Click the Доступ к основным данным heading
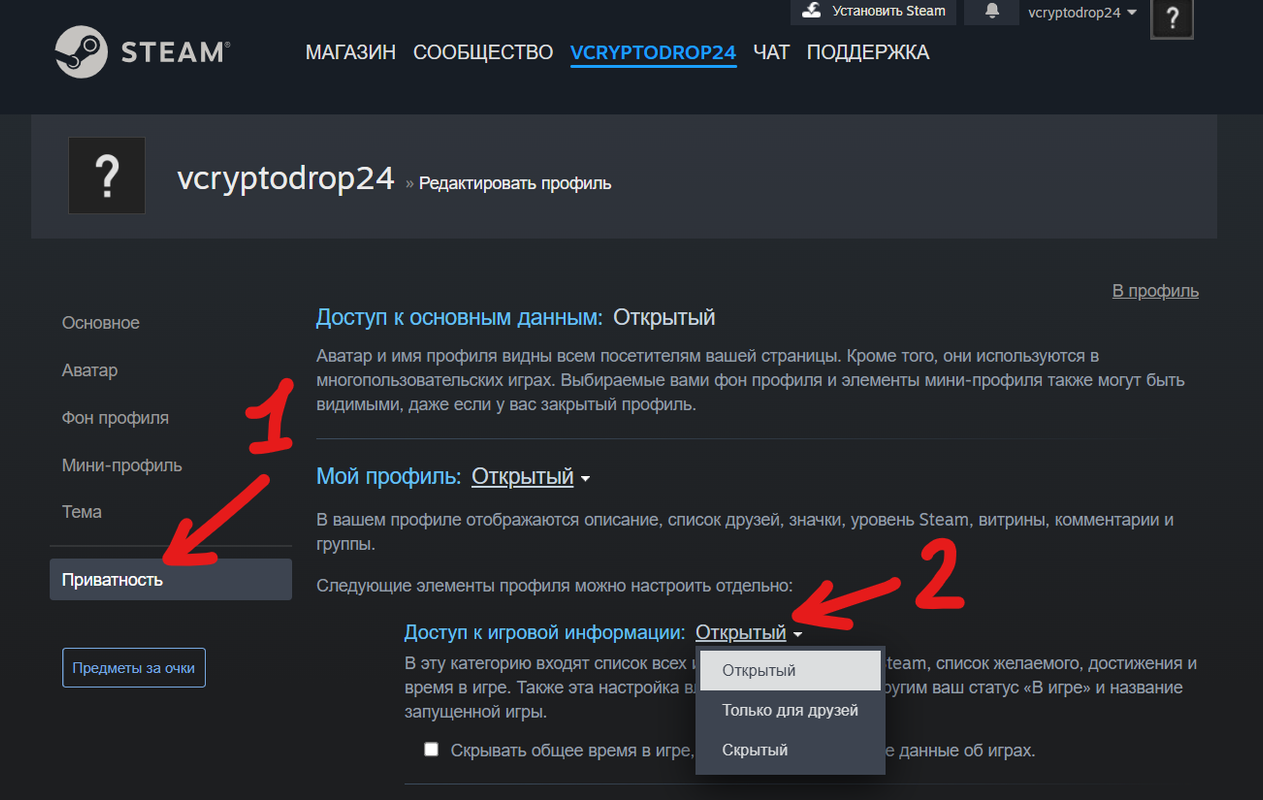The width and height of the screenshot is (1263, 800). click(459, 318)
